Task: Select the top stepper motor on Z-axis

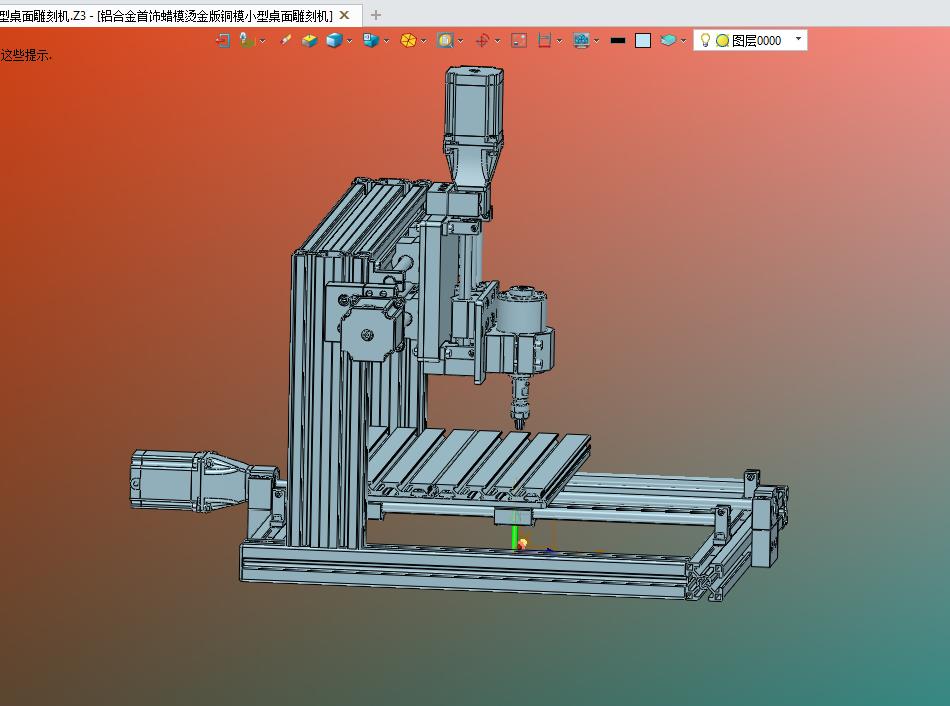Action: [474, 103]
